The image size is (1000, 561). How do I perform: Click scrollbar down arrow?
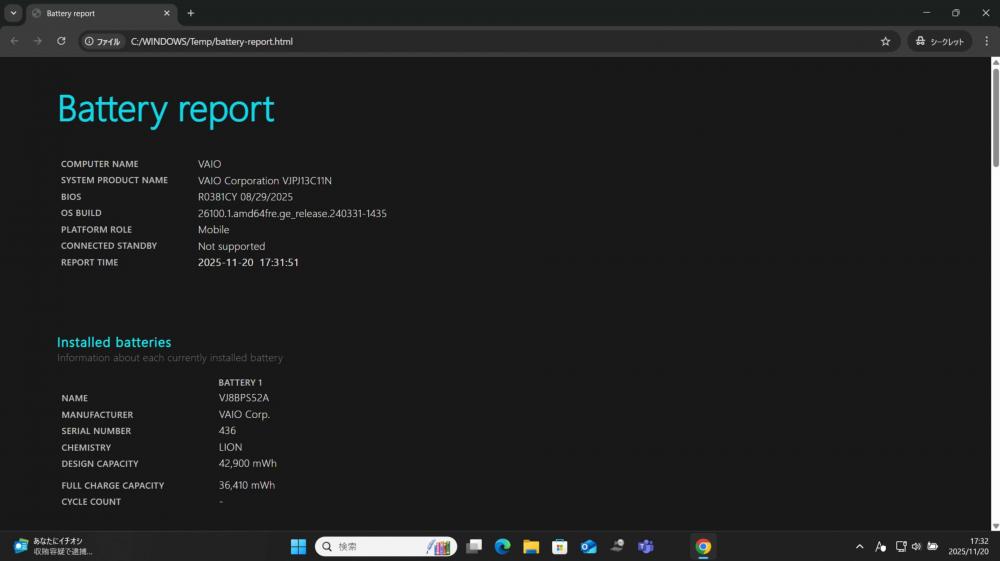(995, 527)
